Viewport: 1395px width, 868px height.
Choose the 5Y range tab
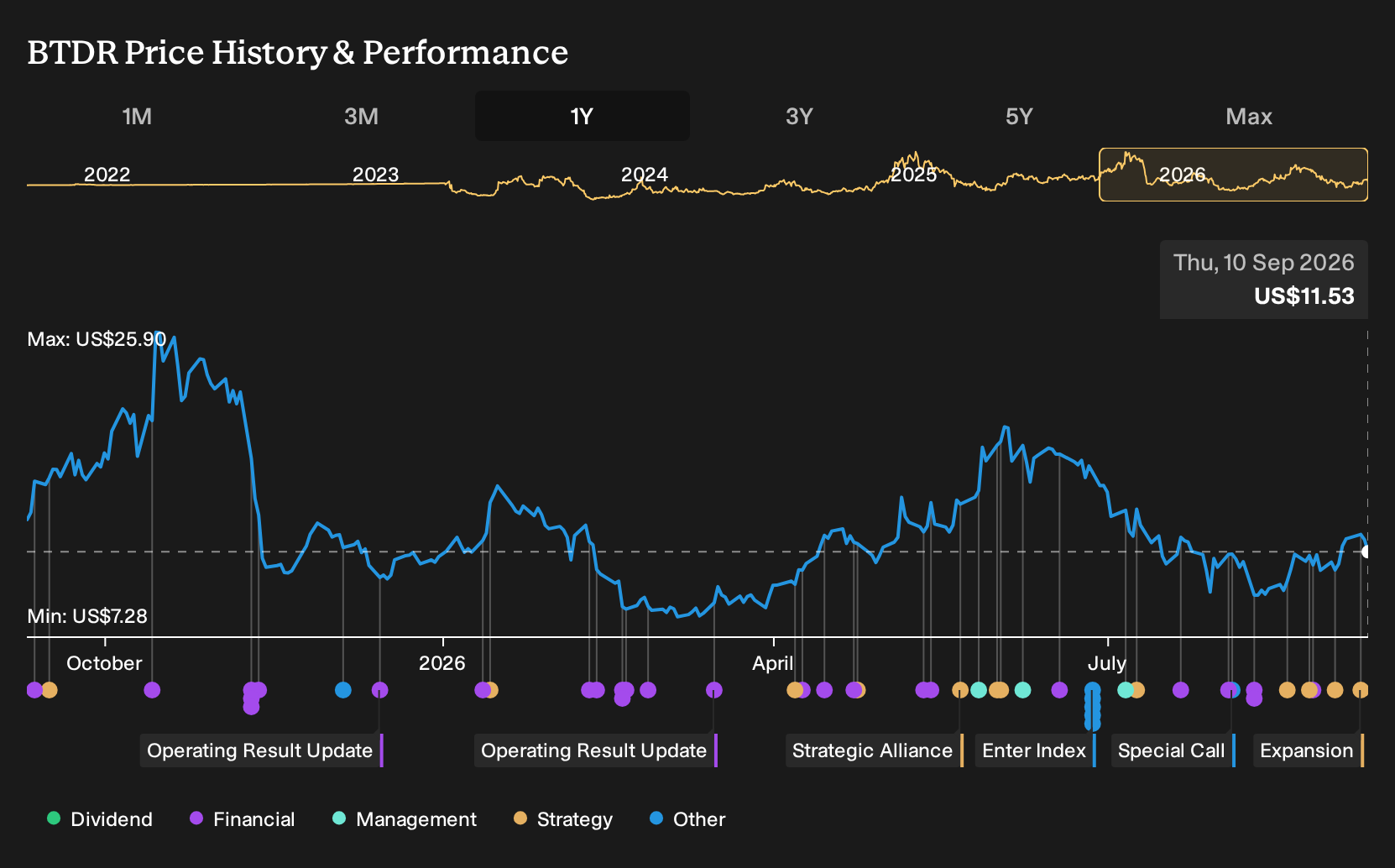[x=1019, y=116]
